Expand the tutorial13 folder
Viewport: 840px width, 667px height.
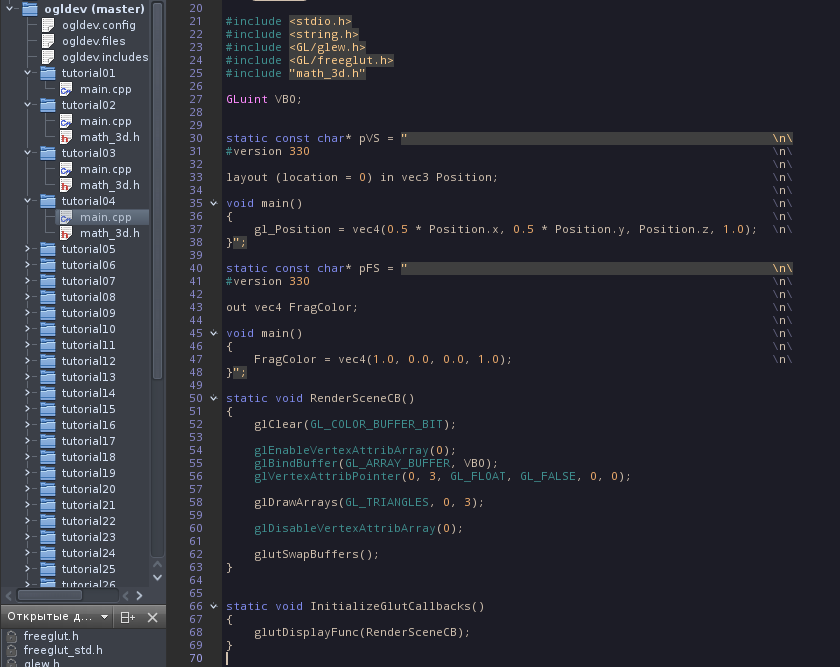[x=27, y=377]
